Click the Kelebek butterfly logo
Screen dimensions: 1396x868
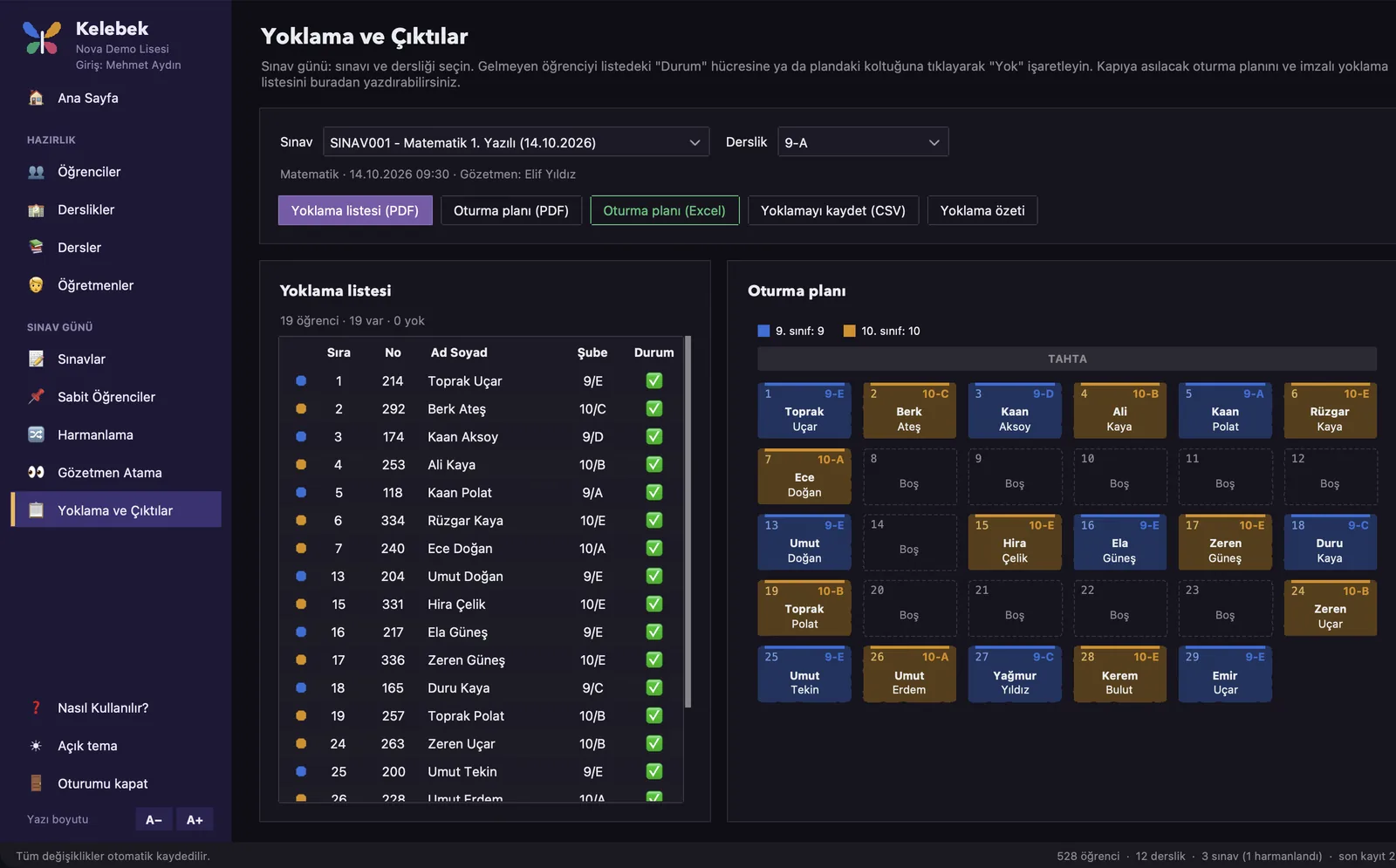click(42, 38)
